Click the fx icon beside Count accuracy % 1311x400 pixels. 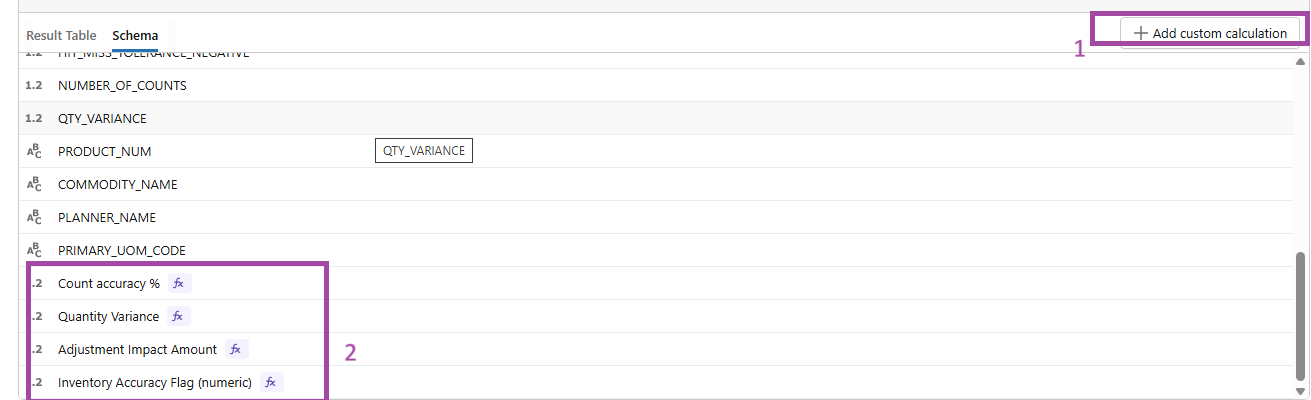click(179, 283)
